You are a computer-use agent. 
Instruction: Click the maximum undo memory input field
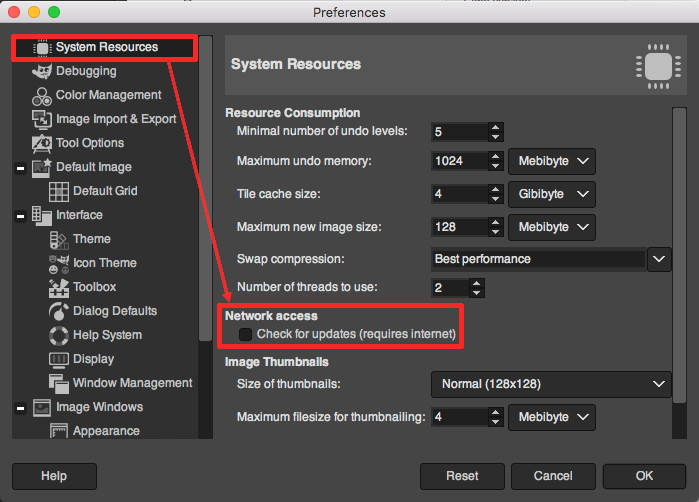pos(460,161)
